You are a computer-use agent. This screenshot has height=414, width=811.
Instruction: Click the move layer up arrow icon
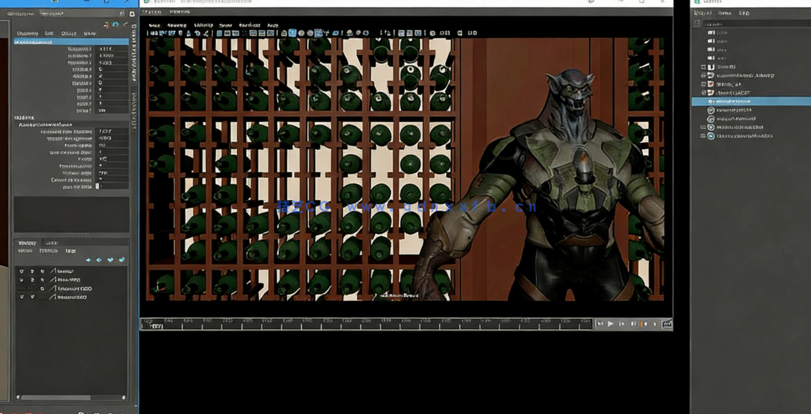click(88, 260)
